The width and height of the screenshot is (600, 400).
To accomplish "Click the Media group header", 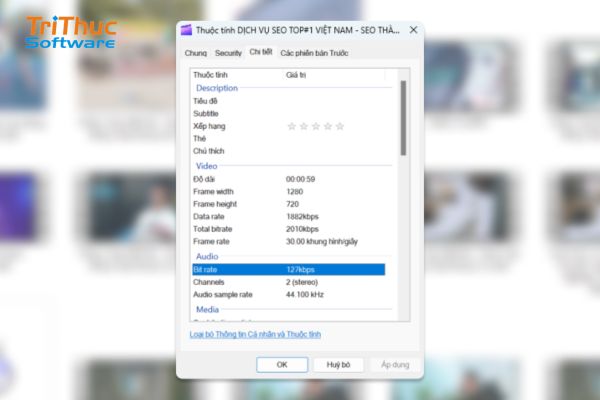I will (207, 309).
